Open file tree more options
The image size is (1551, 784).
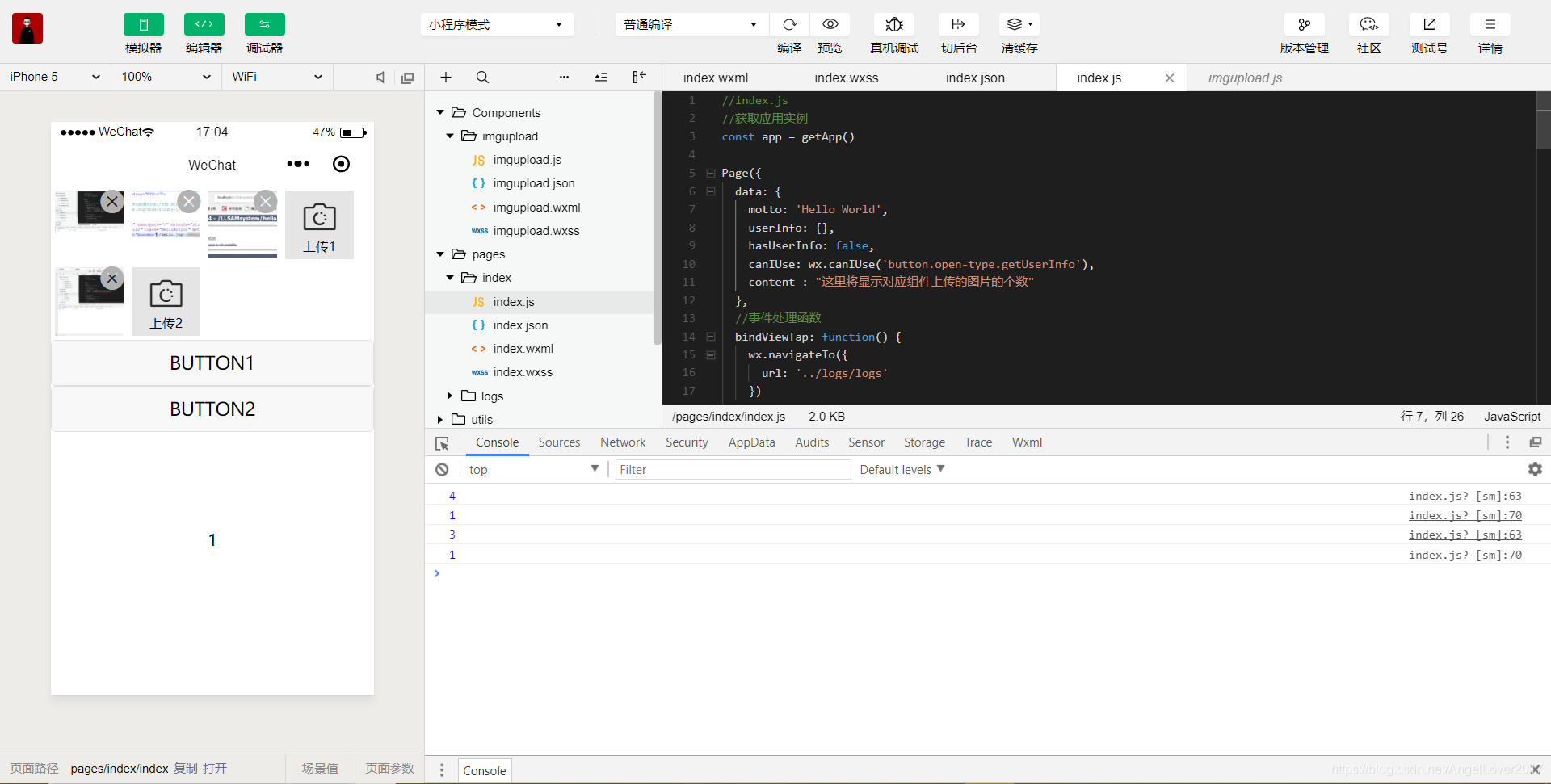tap(564, 77)
